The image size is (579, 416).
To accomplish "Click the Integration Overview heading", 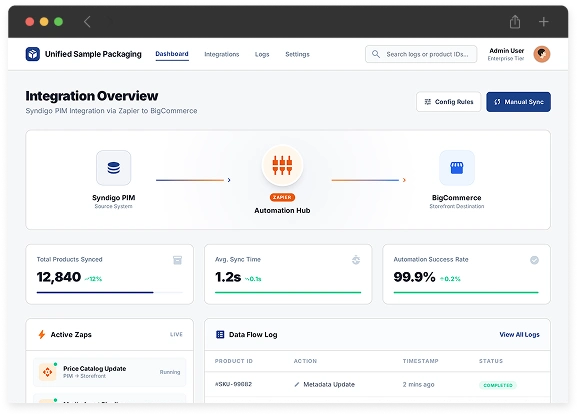I will point(92,96).
